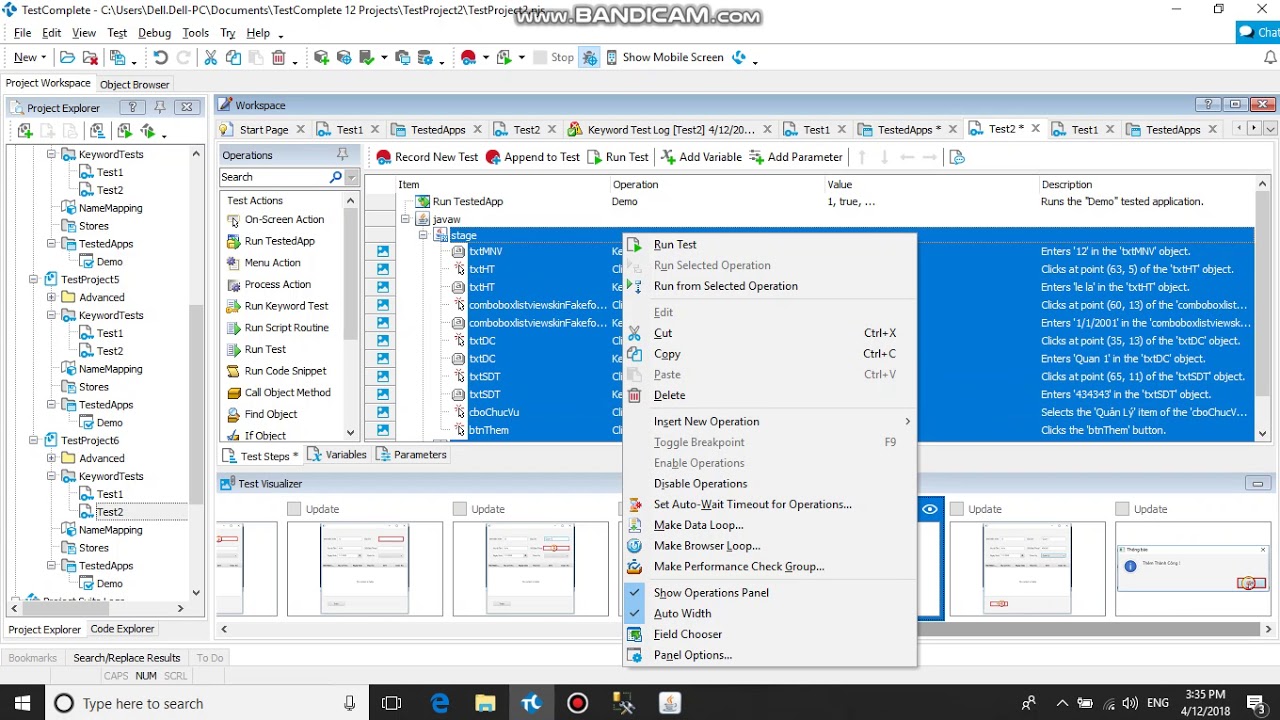Click the pin icon in Operations panel
The width and height of the screenshot is (1280, 720).
point(342,155)
